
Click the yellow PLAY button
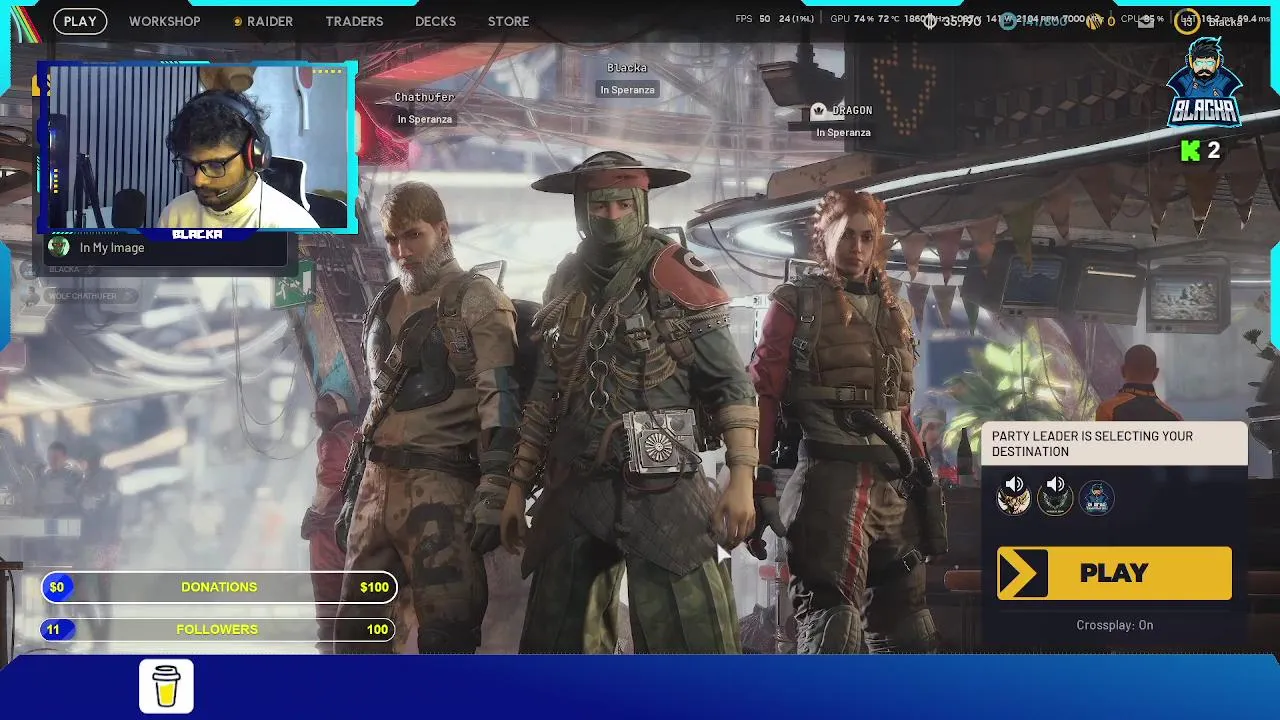[x=1114, y=573]
